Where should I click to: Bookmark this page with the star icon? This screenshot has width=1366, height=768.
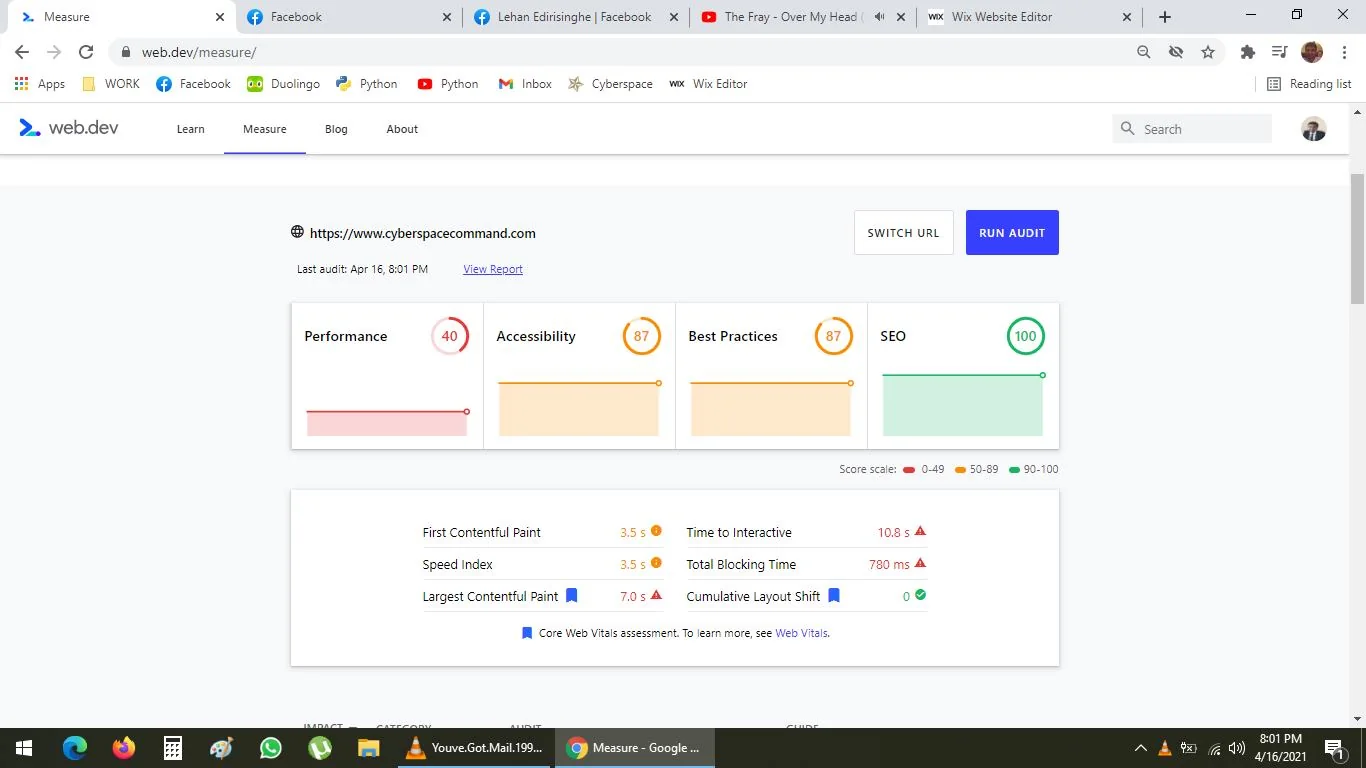click(x=1208, y=52)
